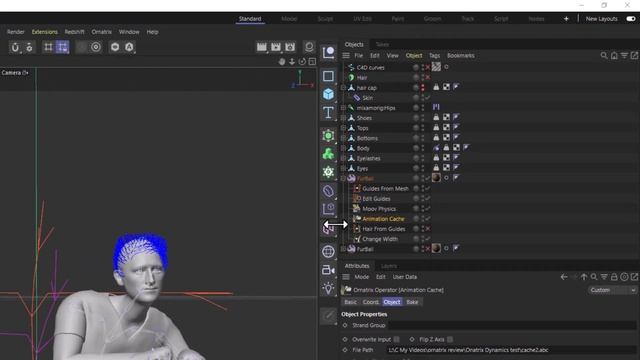
Task: Toggle the red X on C4D curves
Action: 428,67
